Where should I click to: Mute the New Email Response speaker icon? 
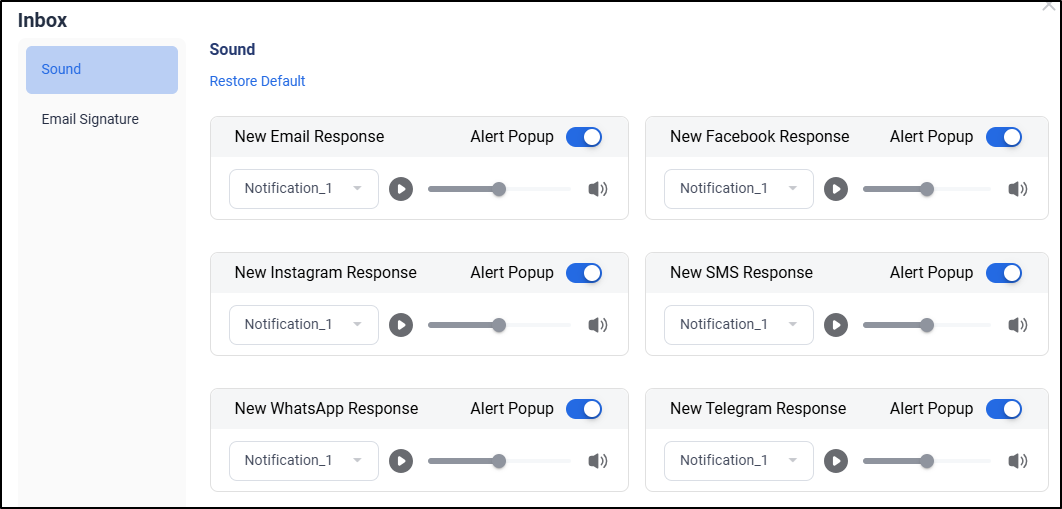pyautogui.click(x=598, y=189)
